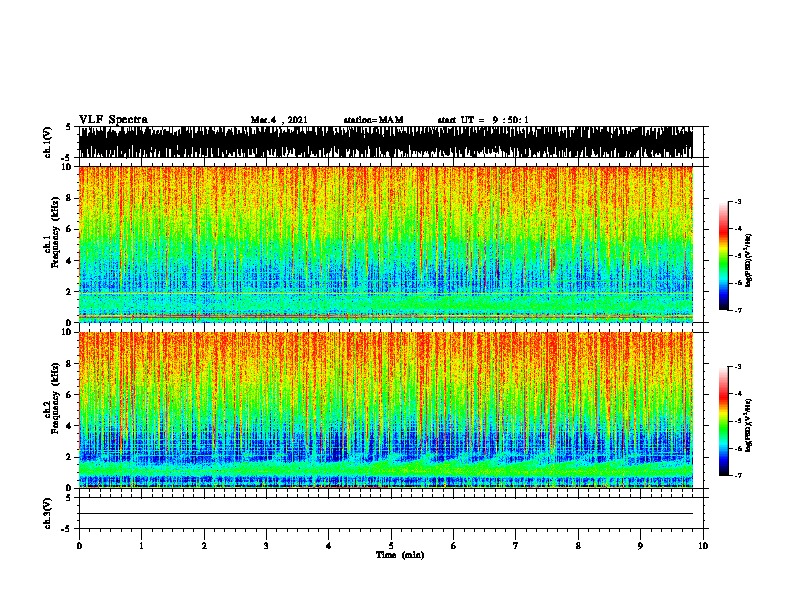Image resolution: width=792 pixels, height=612 pixels.
Task: Click the "start UT = 9 :50: 1" text
Action: 483,120
